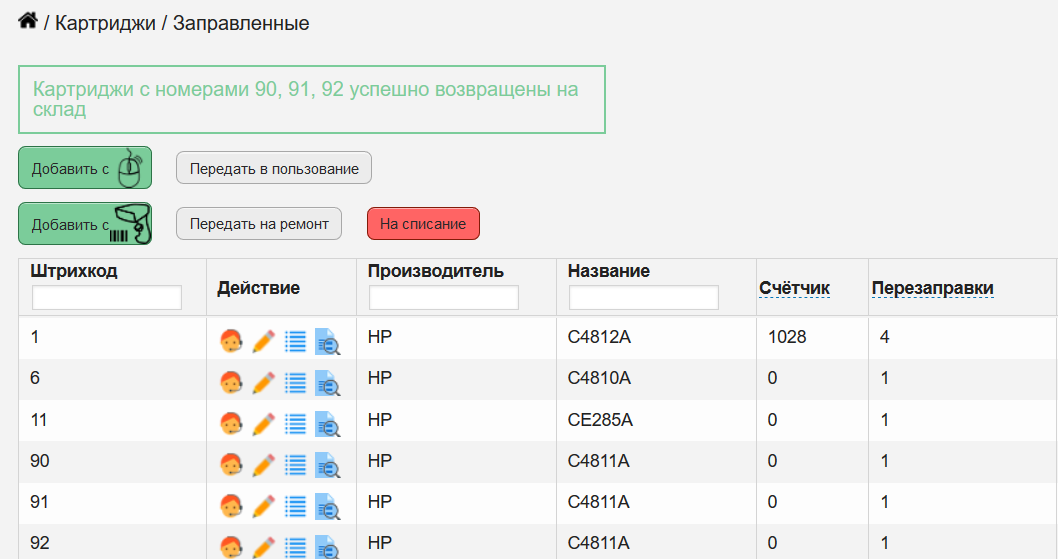
Task: Click Передать на ремонт button
Action: (259, 224)
